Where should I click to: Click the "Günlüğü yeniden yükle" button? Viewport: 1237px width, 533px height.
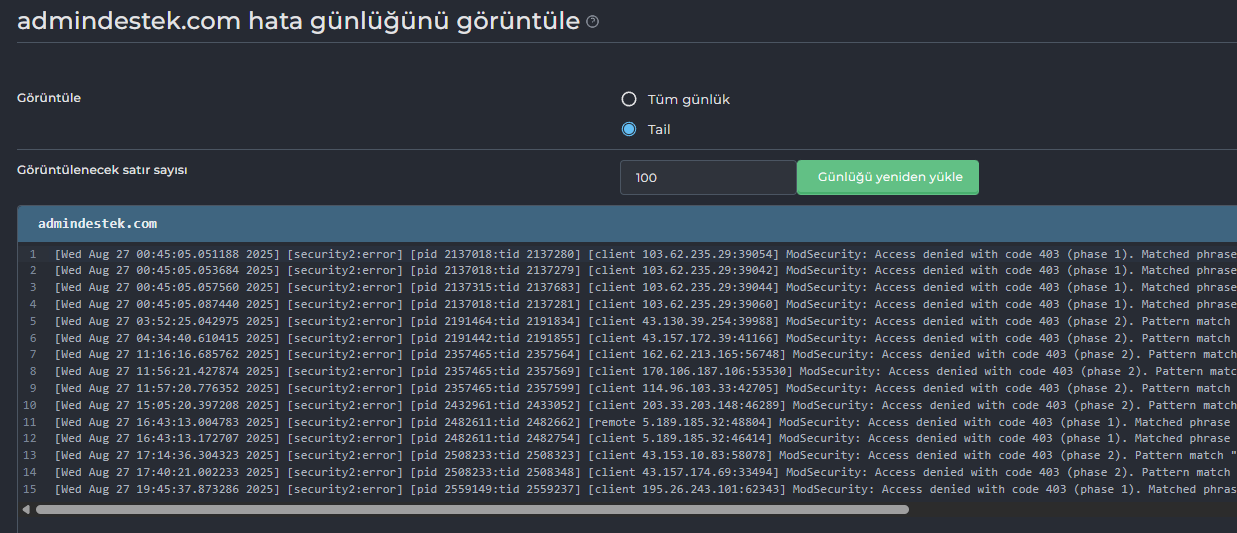click(x=888, y=177)
